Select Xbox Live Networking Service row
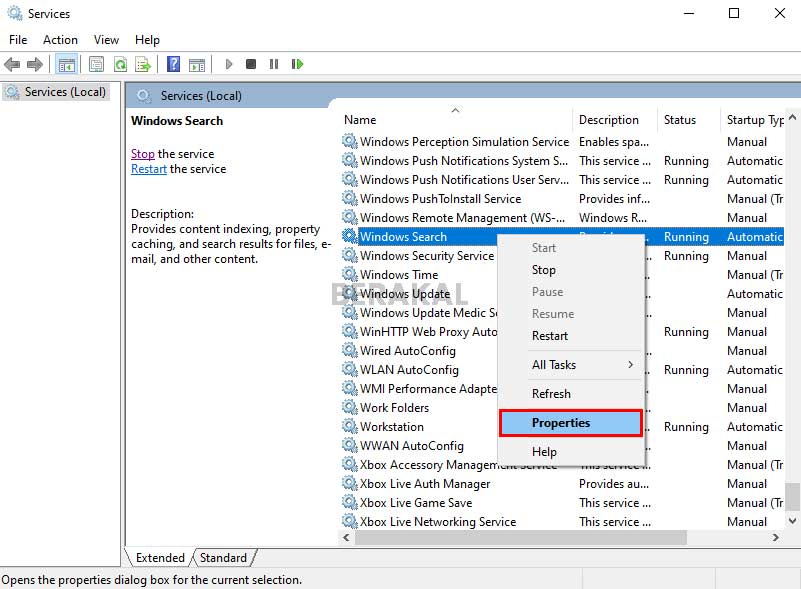Screen dimensions: 801x589 coord(562,522)
